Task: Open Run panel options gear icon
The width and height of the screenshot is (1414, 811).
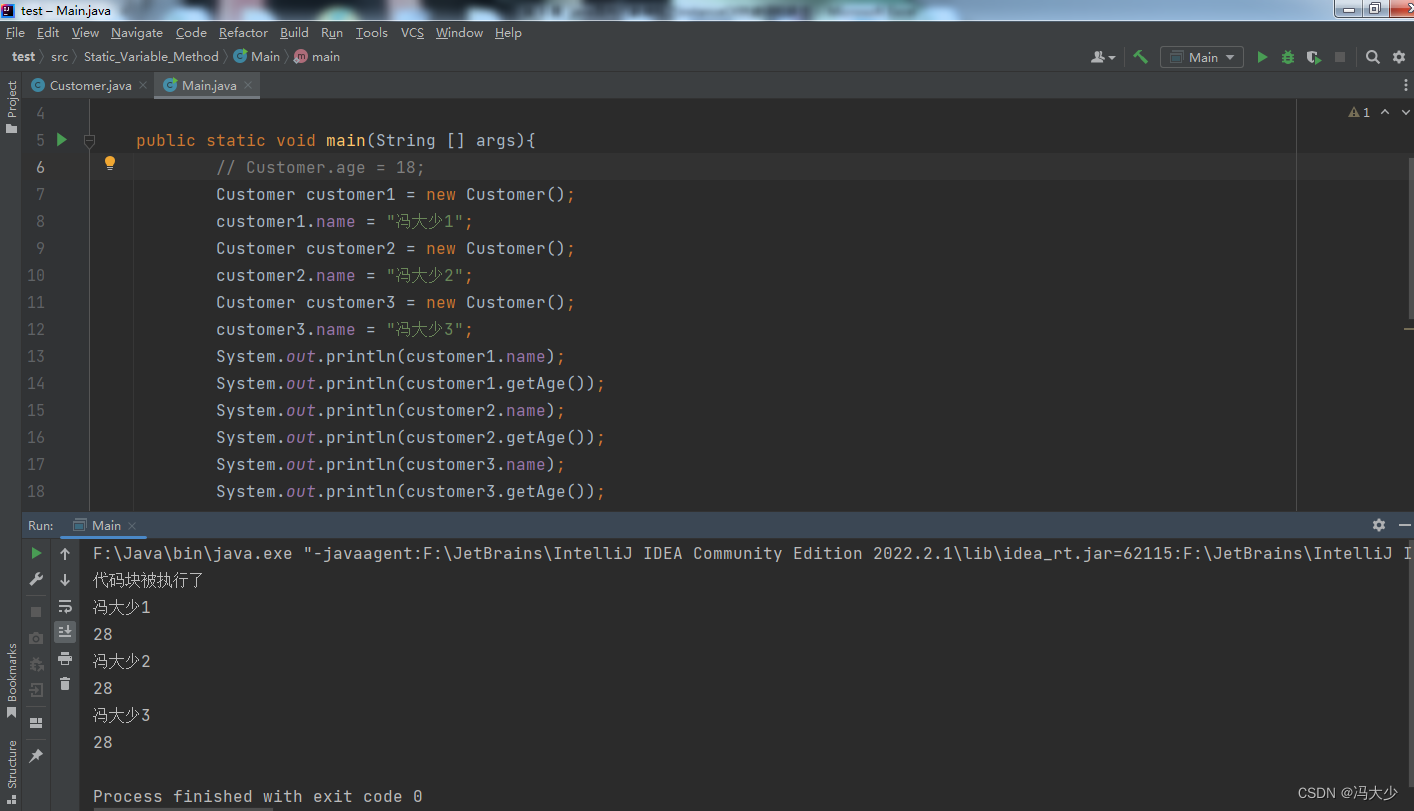Action: pyautogui.click(x=1379, y=525)
